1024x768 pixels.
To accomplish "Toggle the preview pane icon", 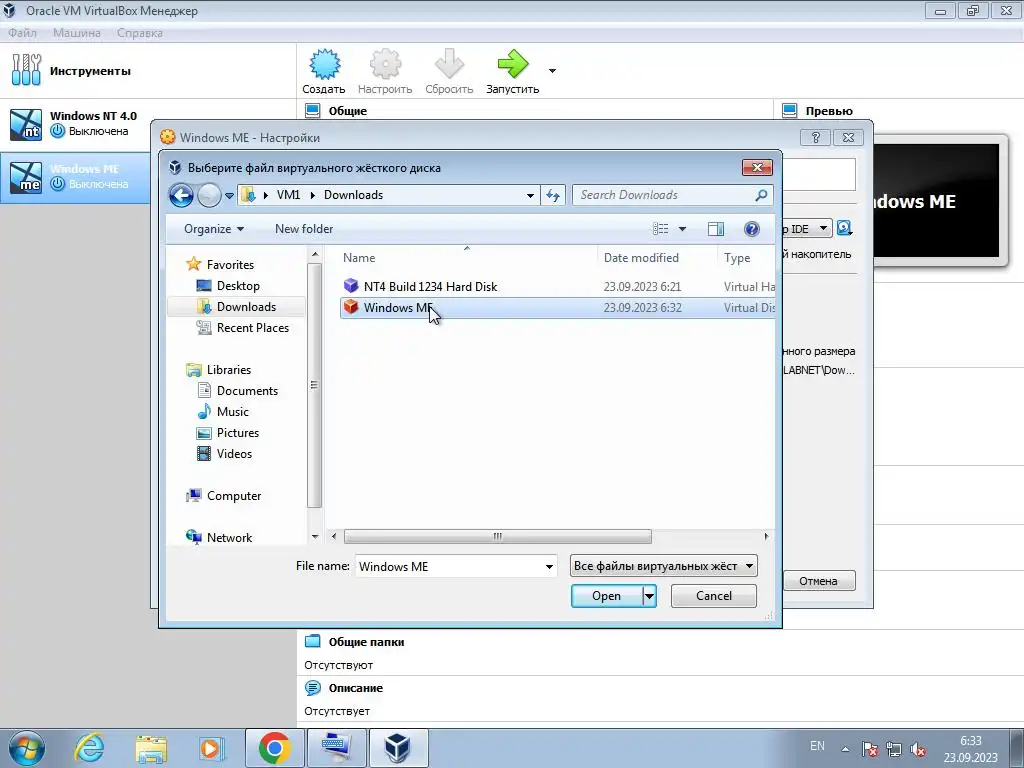I will click(x=716, y=229).
